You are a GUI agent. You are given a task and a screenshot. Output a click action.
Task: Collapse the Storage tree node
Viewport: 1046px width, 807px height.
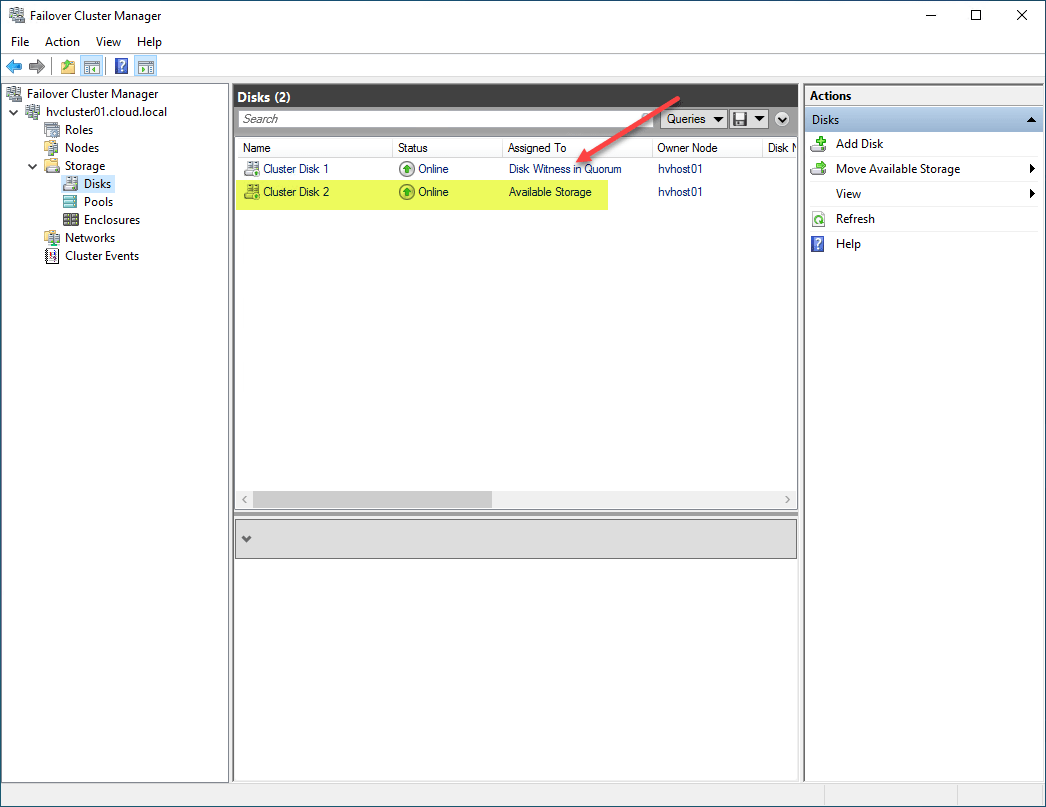[x=32, y=166]
